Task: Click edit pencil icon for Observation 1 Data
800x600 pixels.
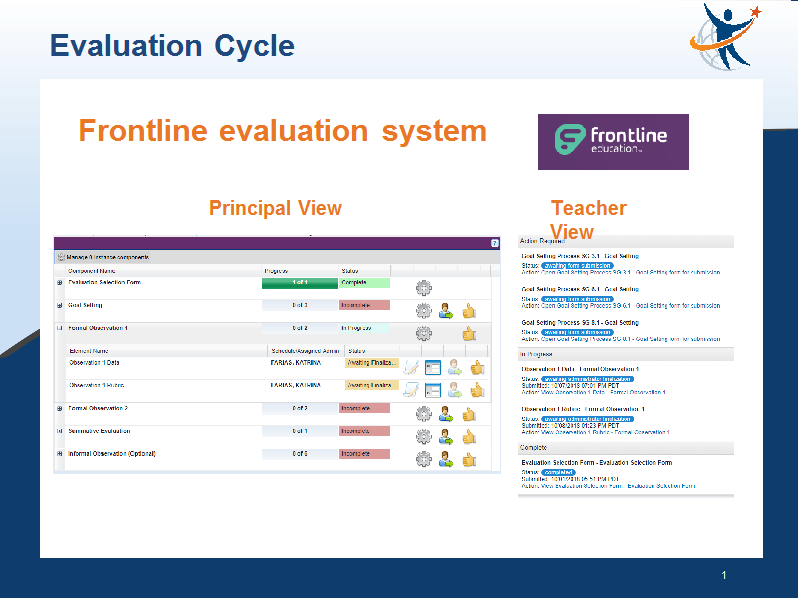Action: point(411,367)
